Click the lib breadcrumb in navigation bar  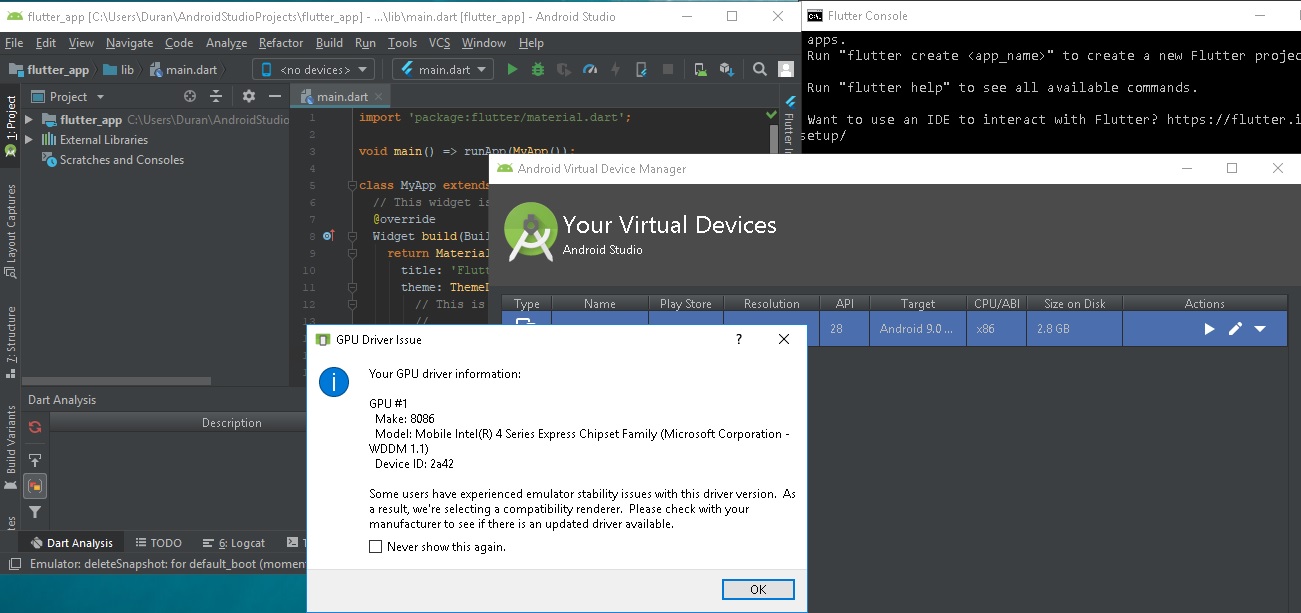pos(119,70)
